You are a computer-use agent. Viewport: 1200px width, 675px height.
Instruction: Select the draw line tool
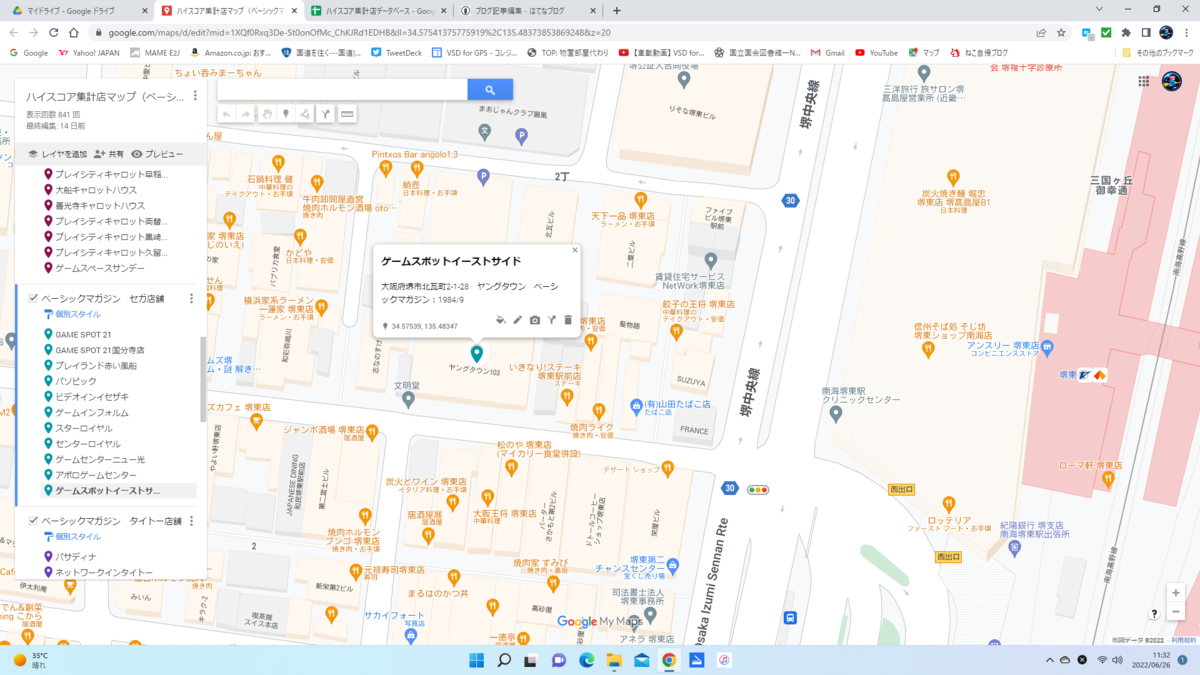(x=306, y=114)
